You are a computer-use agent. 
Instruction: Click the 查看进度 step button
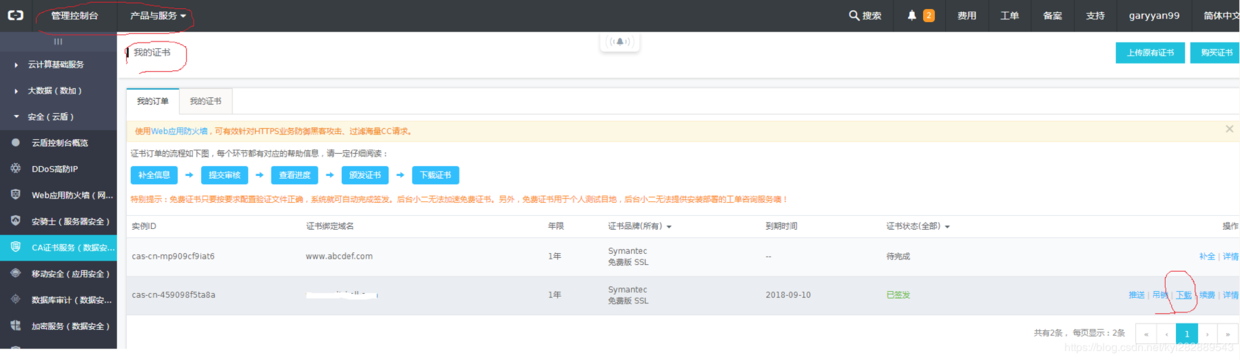(295, 175)
